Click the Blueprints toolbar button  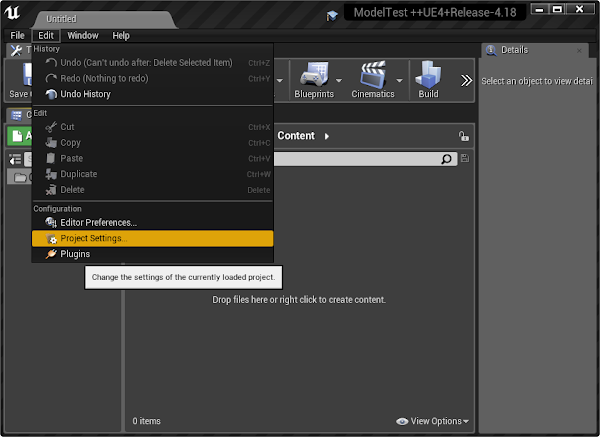pos(314,80)
